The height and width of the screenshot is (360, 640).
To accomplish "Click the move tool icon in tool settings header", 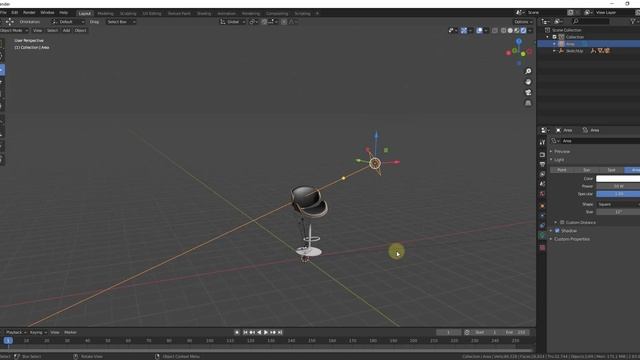I will 9,22.
